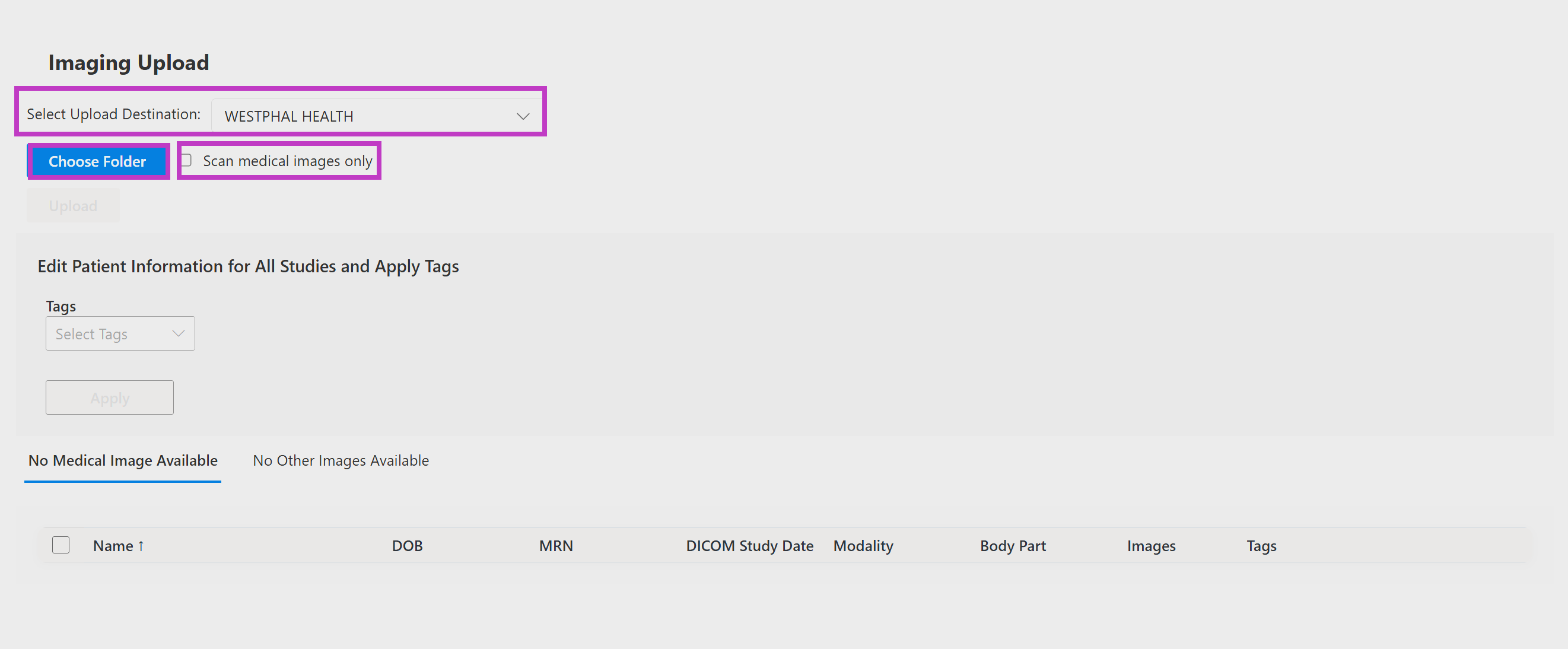Click the Body Part column header
1568x649 pixels.
point(1013,546)
